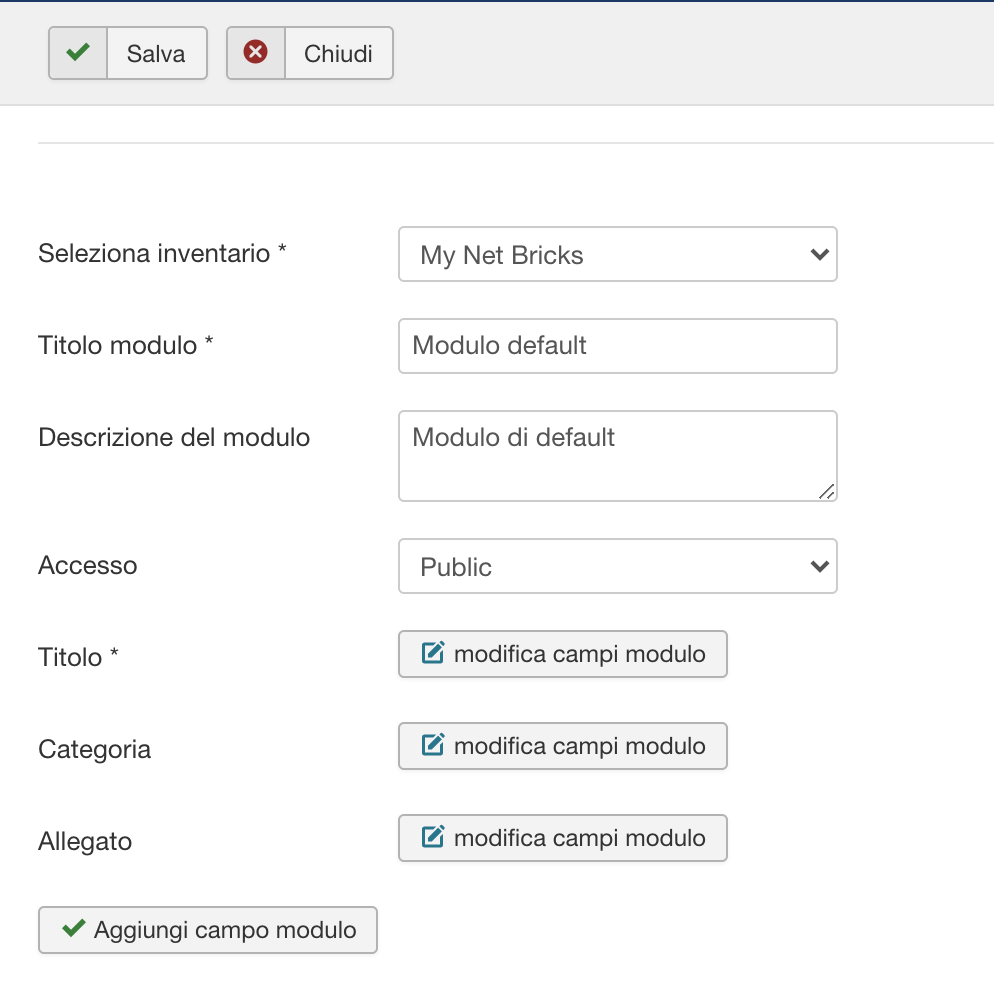Expand the Seleziona inventario dropdown arrow
994x996 pixels.
pos(819,255)
